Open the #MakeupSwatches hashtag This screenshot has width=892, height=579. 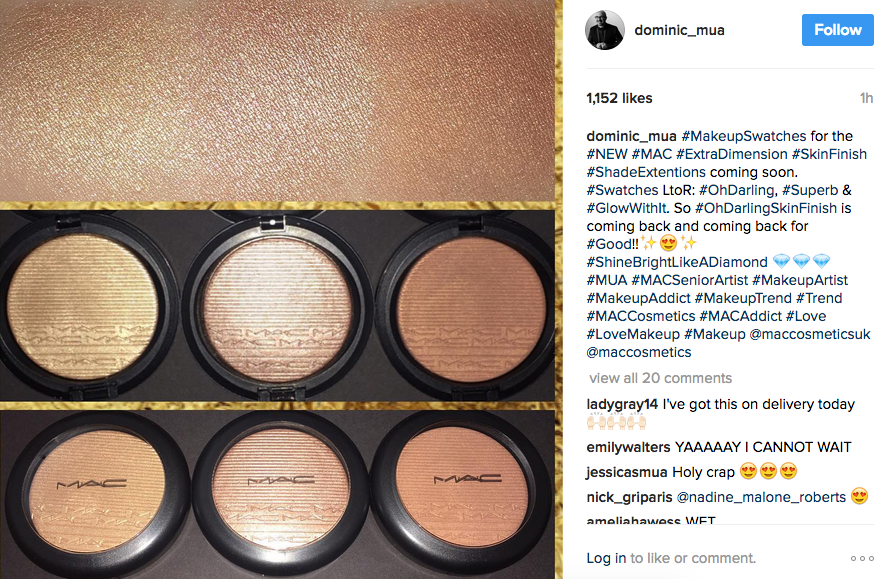point(744,137)
